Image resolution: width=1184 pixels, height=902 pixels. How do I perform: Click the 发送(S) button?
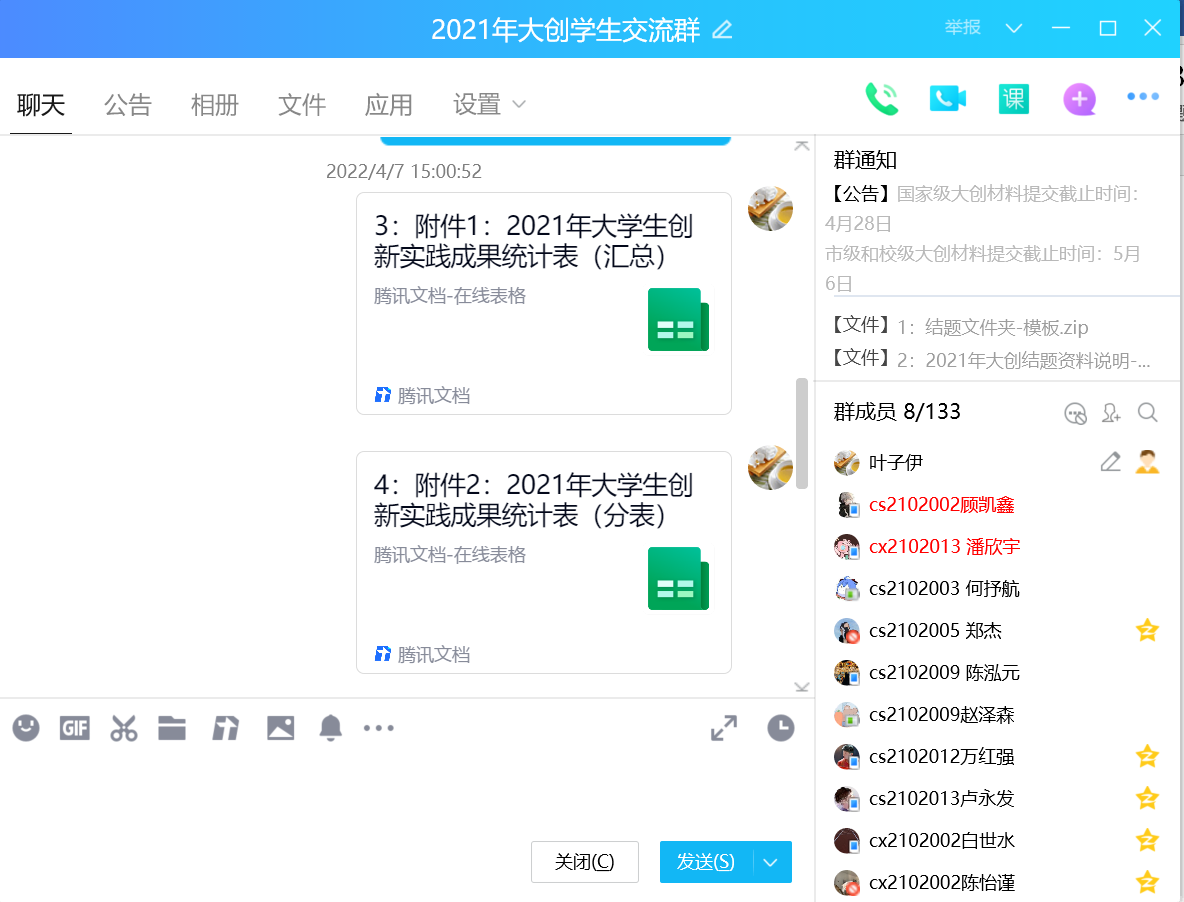point(705,862)
